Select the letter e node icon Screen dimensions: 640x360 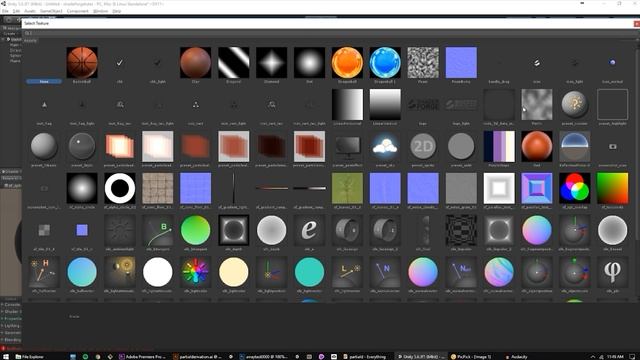click(x=309, y=230)
